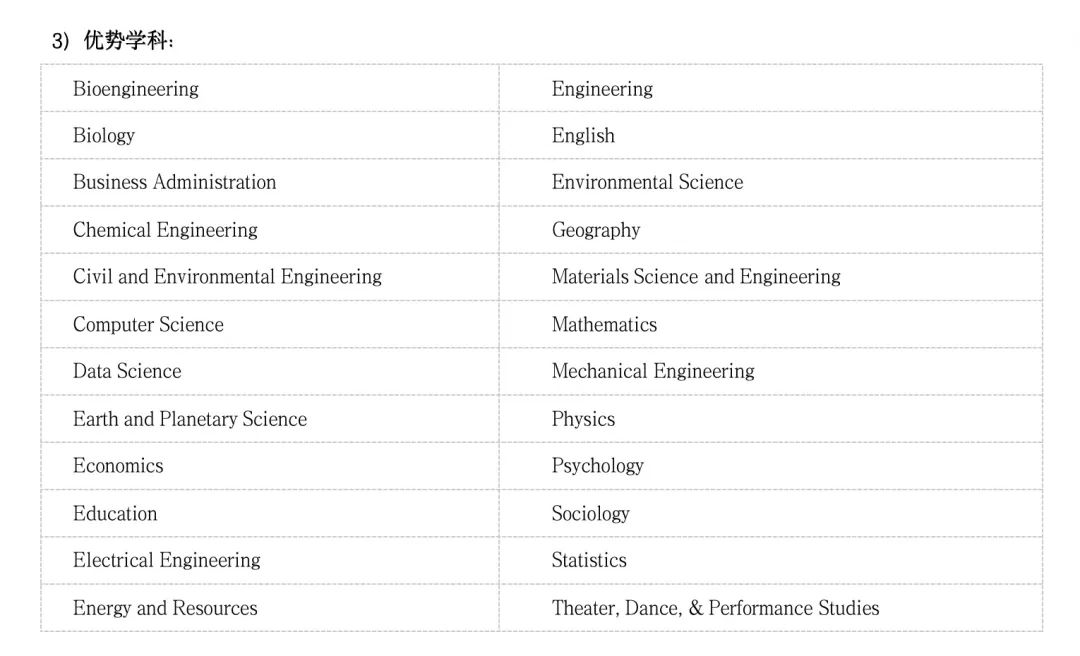Click Mechanical Engineering entry
Image resolution: width=1080 pixels, height=656 pixels.
click(653, 372)
